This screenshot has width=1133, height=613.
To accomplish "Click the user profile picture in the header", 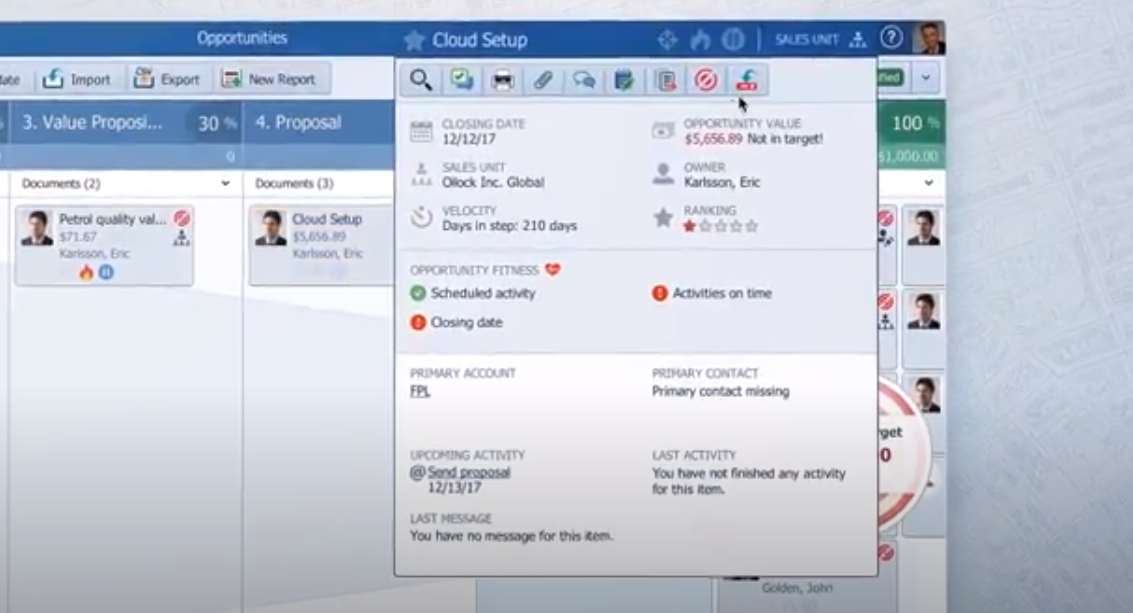I will click(928, 37).
